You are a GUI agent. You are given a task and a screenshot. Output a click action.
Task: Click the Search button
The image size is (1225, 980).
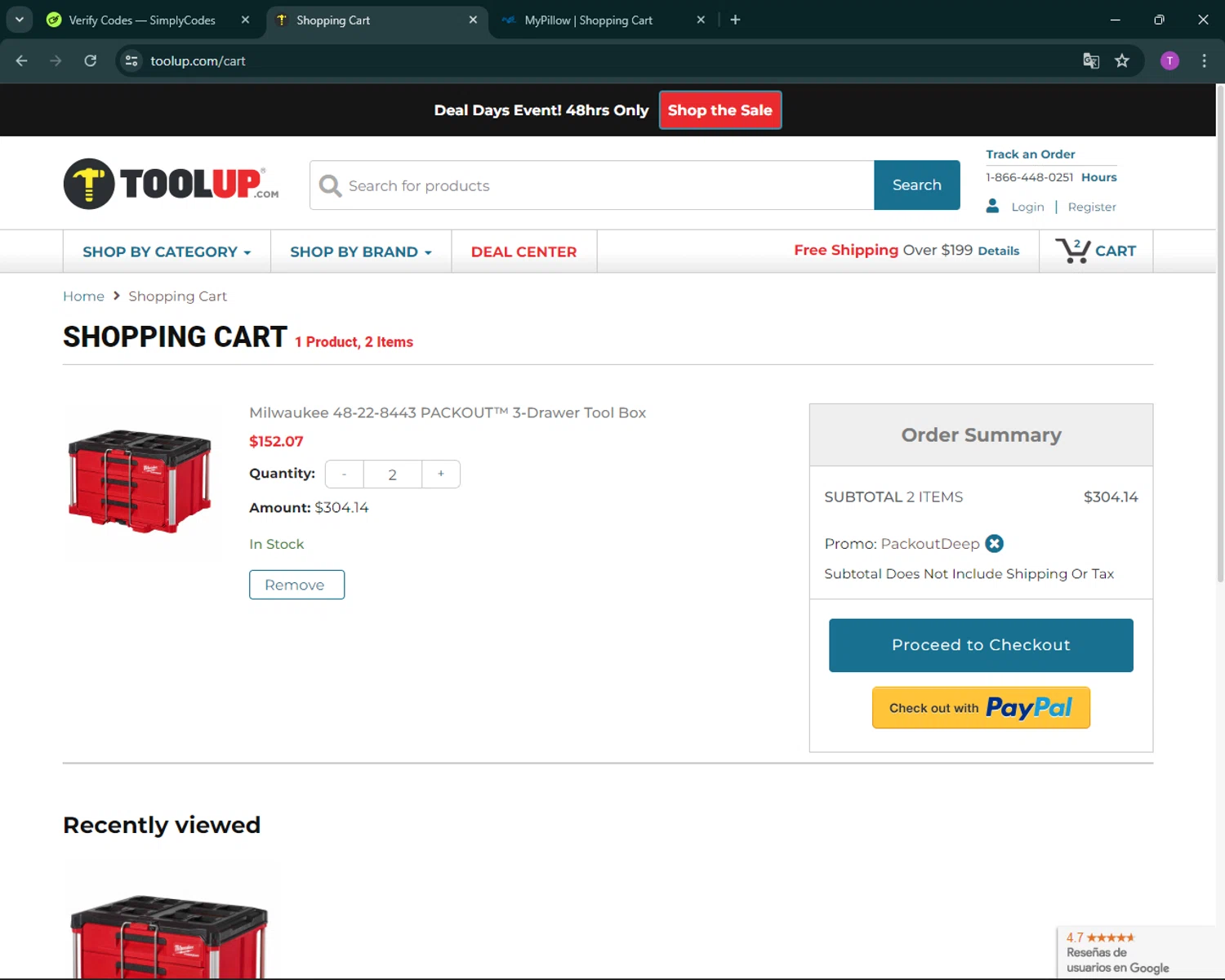coord(916,185)
